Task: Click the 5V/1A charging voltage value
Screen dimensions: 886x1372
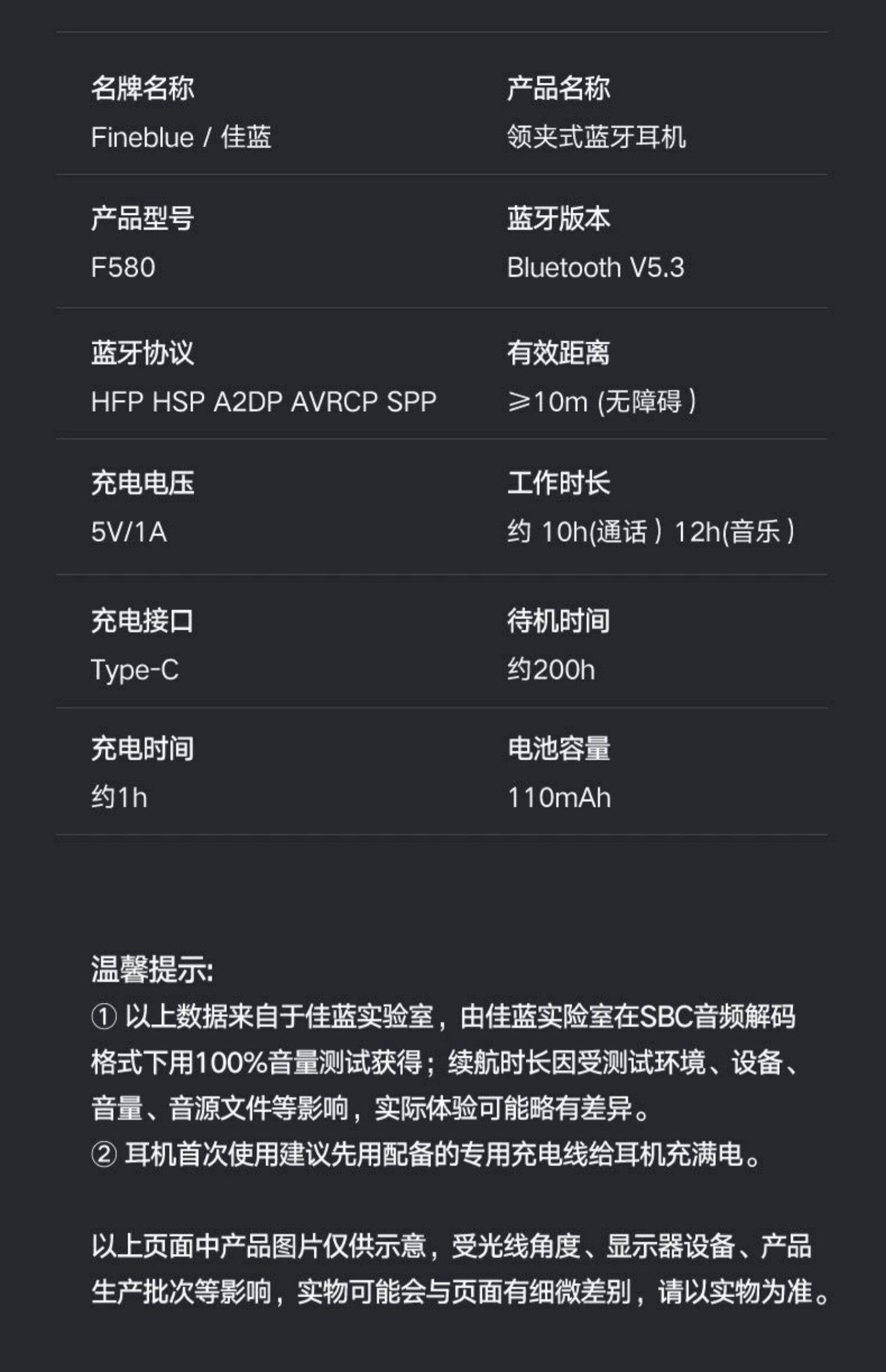Action: click(129, 532)
